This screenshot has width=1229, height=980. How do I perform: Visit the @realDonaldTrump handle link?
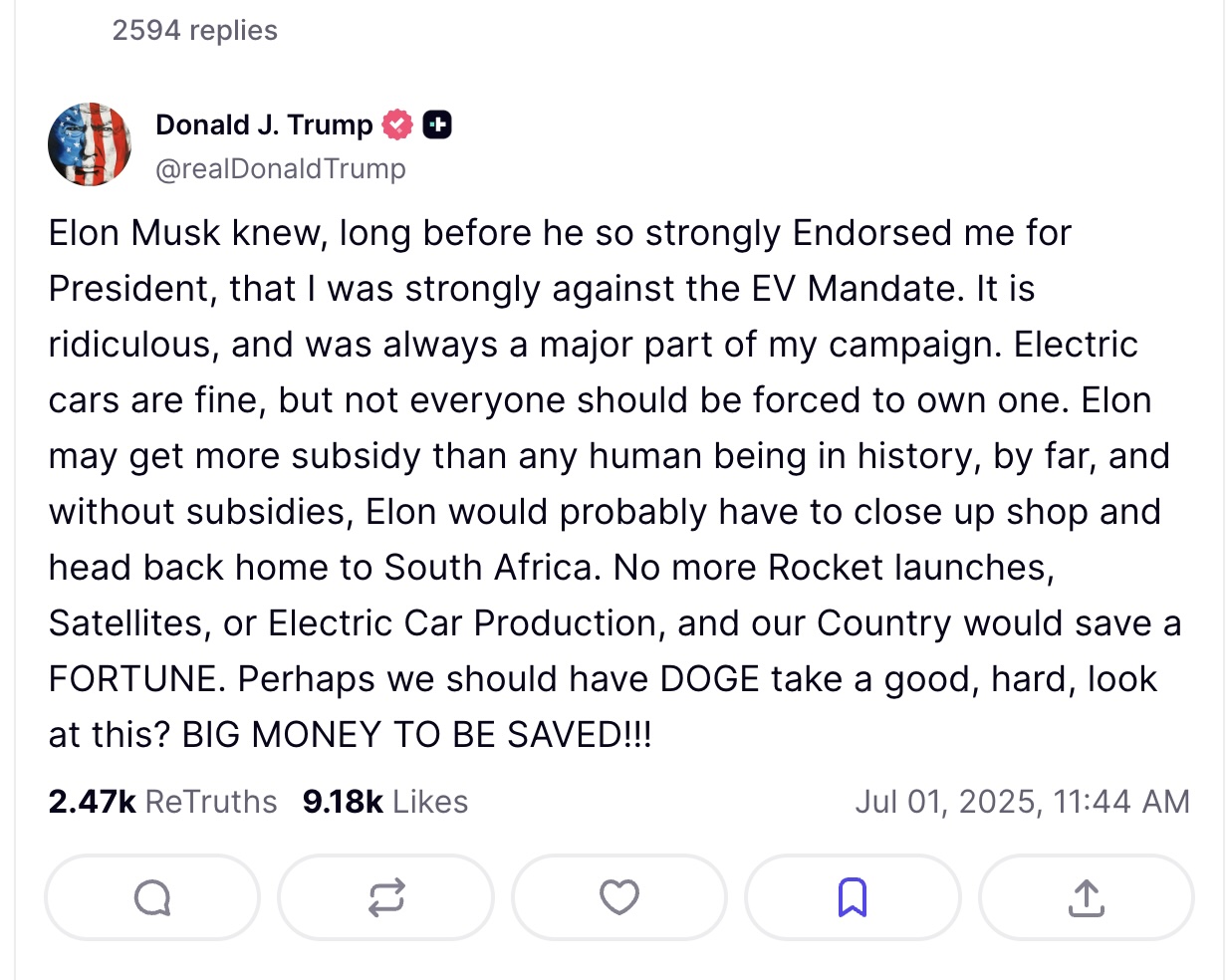coord(281,168)
